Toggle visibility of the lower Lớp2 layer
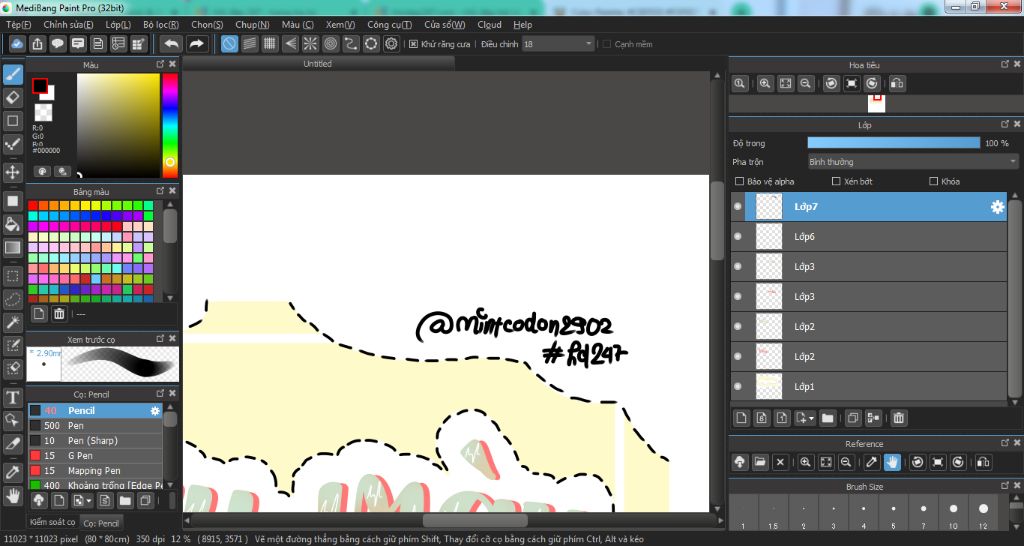 [x=738, y=357]
